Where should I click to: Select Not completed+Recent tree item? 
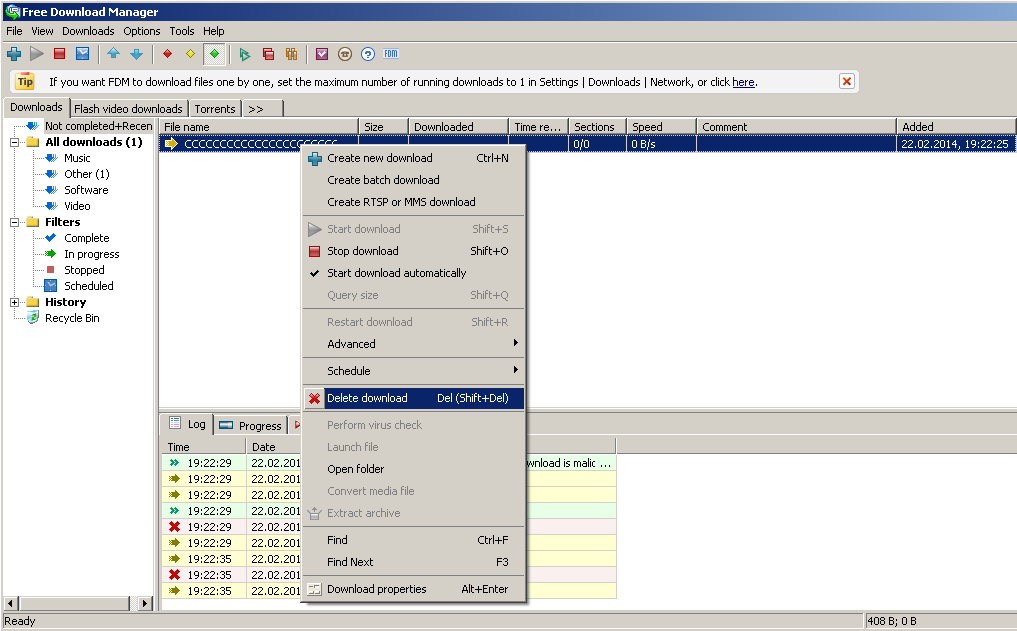coord(99,126)
